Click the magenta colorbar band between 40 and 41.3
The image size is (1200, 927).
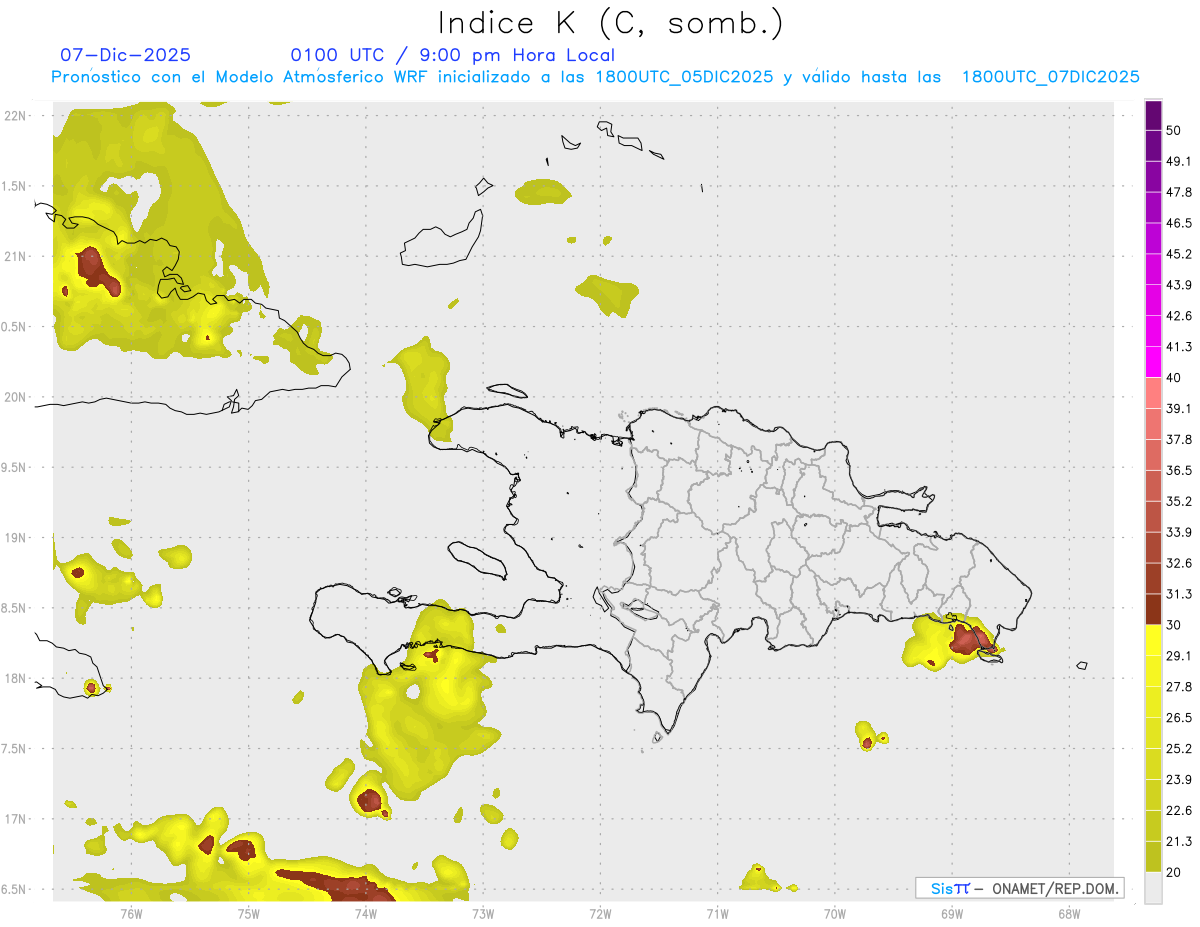[1154, 362]
